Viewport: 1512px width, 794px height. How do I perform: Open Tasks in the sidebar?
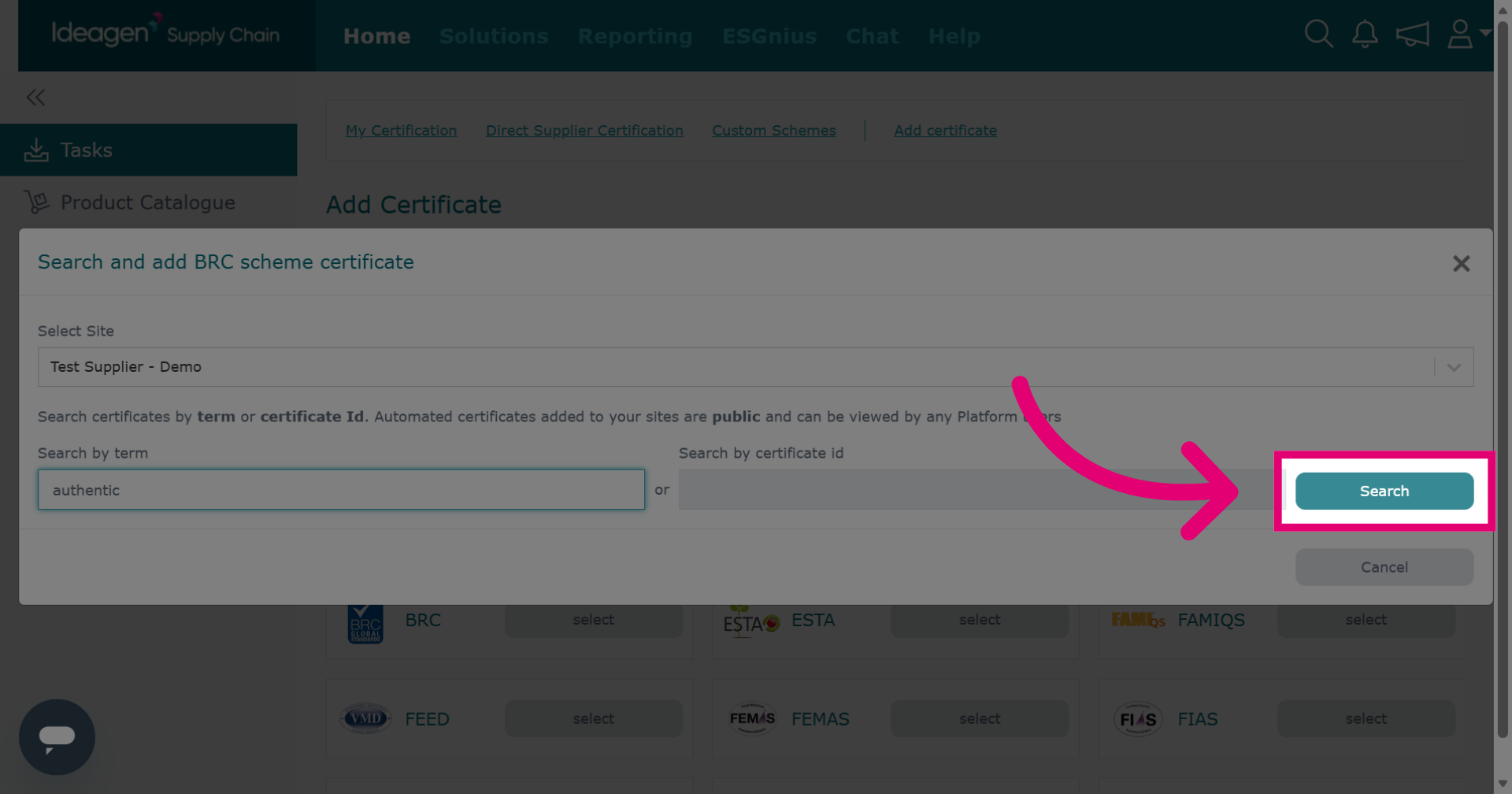(x=149, y=150)
